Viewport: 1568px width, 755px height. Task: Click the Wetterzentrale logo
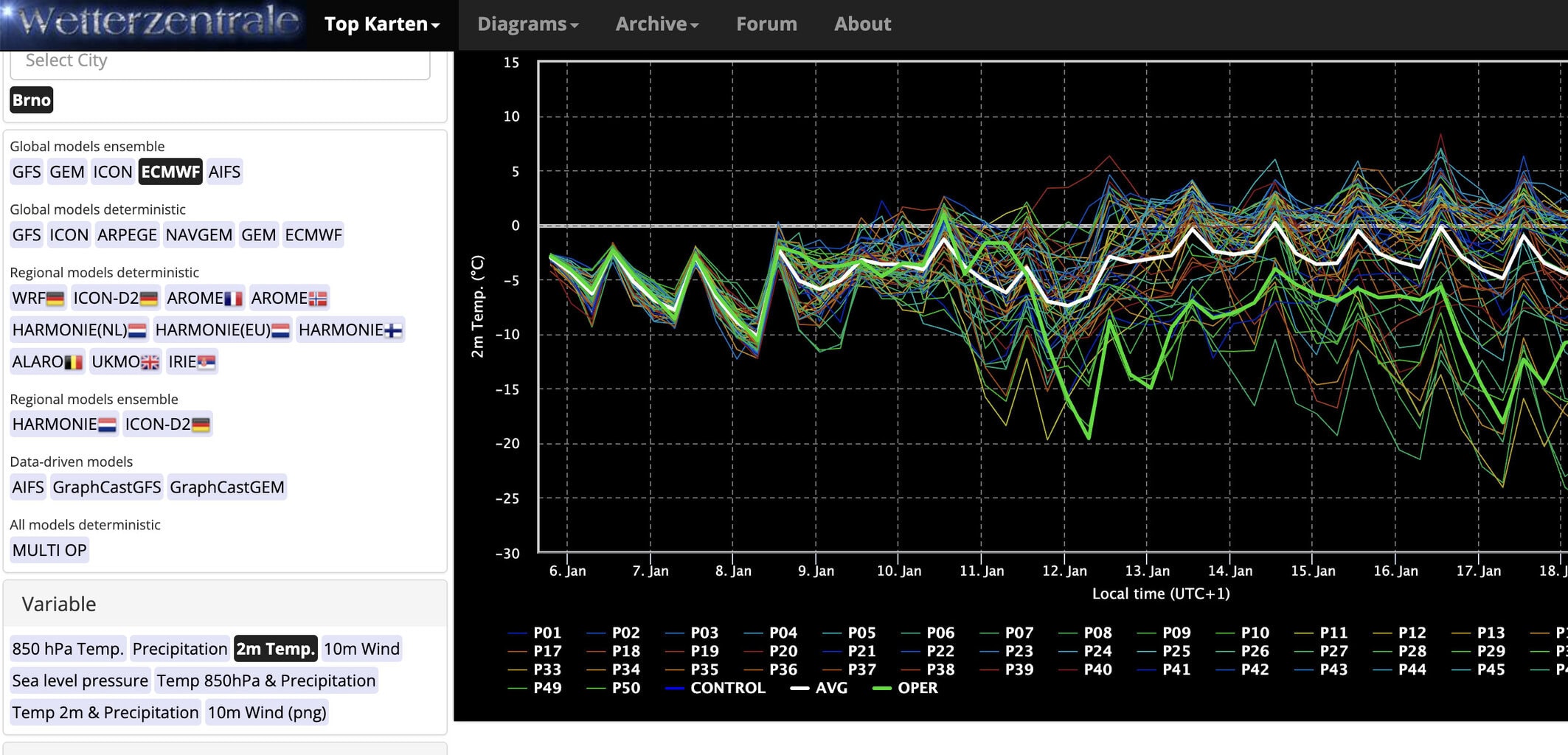(155, 24)
